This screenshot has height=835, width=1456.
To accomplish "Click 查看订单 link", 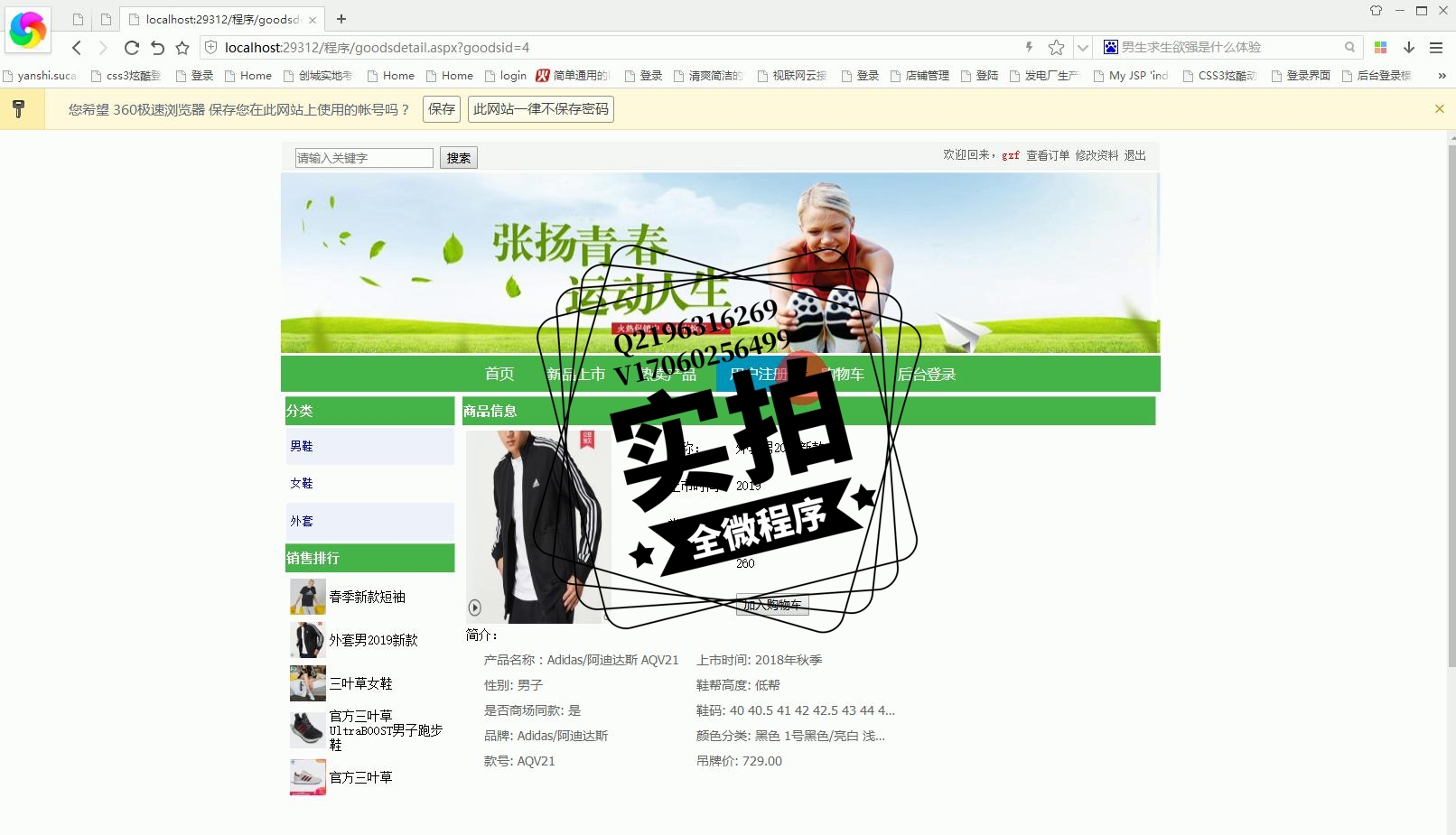I will click(x=1048, y=155).
